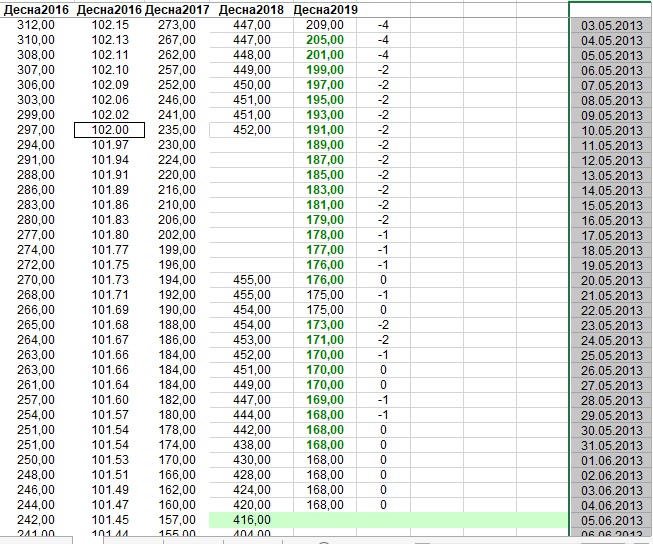Click the cell with value 312,00
The width and height of the screenshot is (653, 544).
pos(36,25)
